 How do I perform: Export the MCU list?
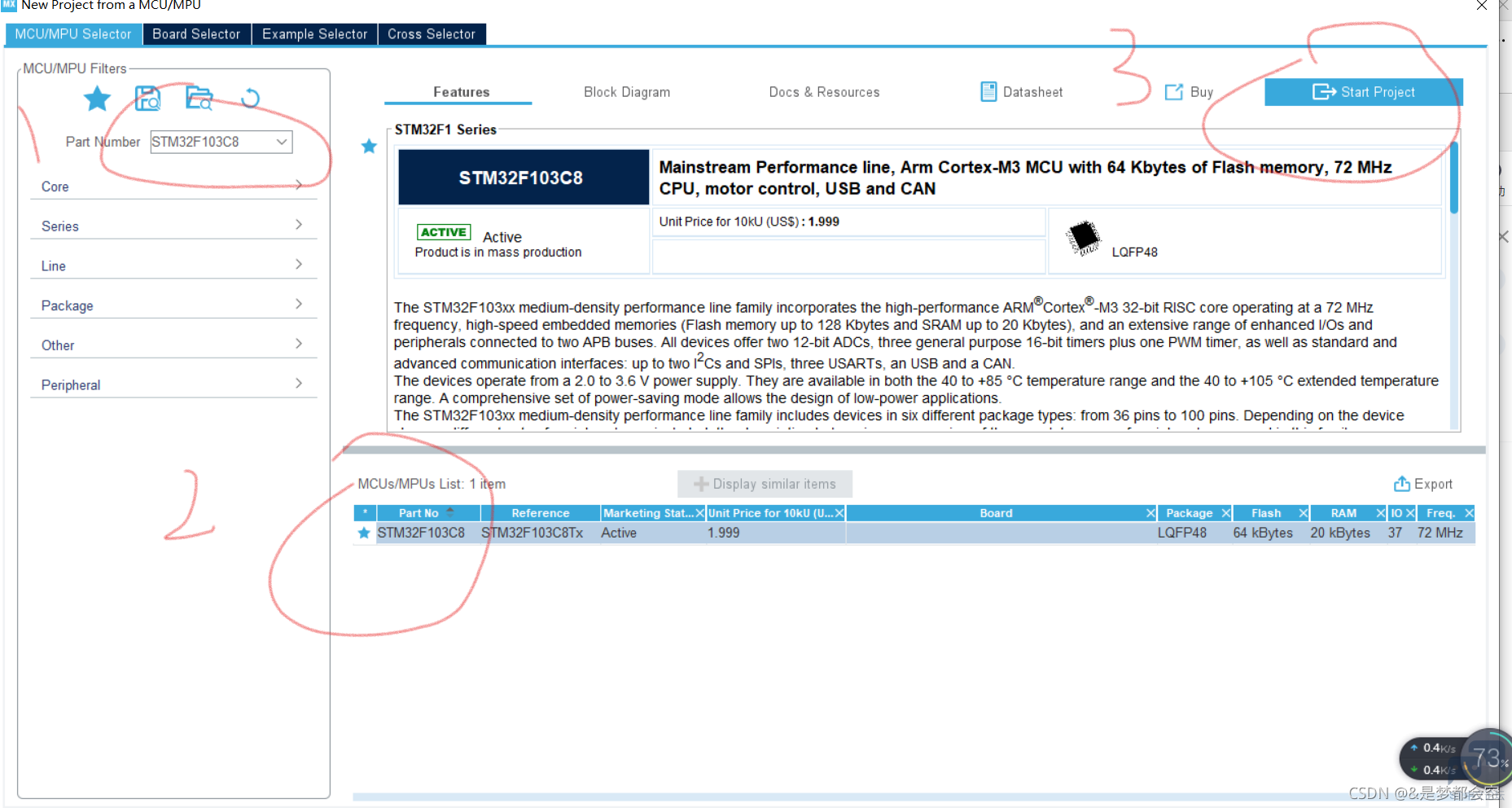pos(1422,484)
